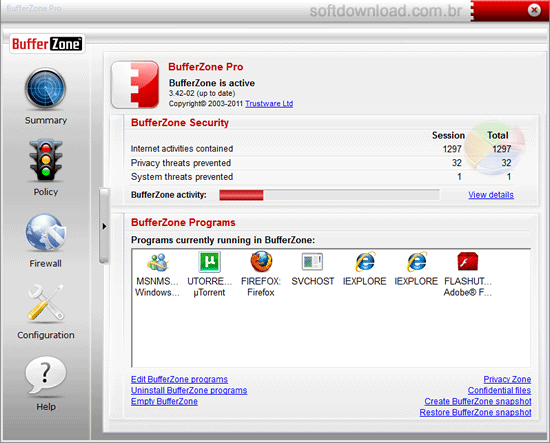
Task: Select the Firefox program icon
Action: tap(261, 262)
